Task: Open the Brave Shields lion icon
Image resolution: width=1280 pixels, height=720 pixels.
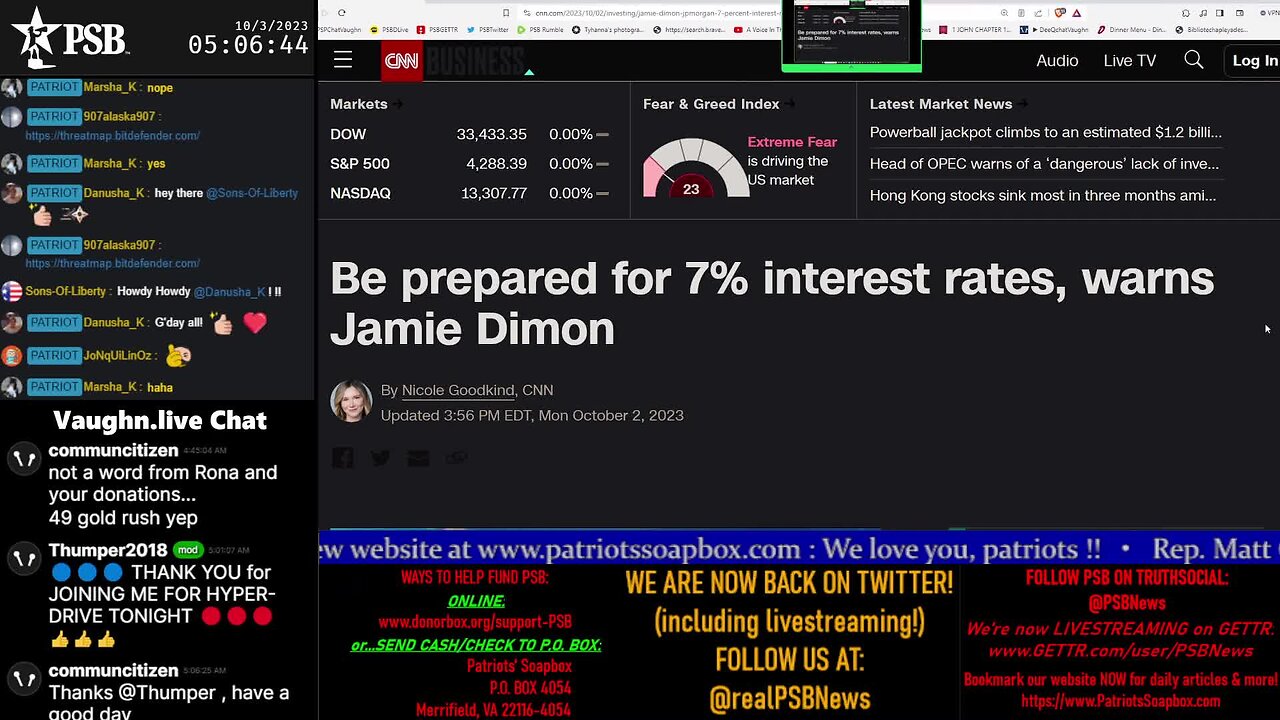Action: pyautogui.click(x=1060, y=13)
